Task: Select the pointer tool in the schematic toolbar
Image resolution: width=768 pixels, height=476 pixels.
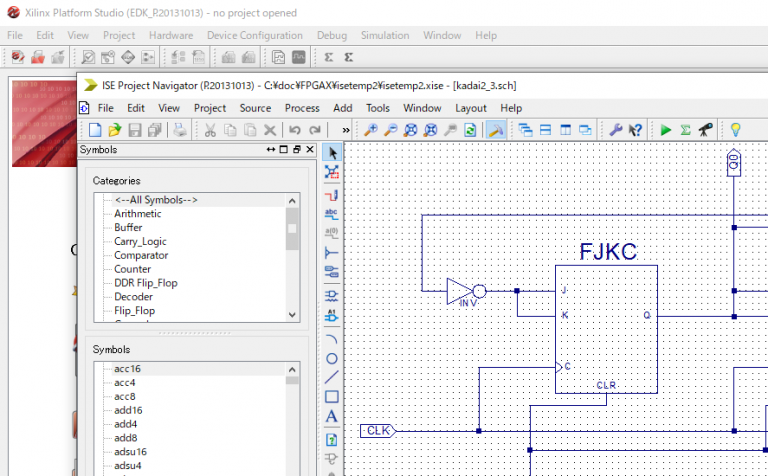Action: pyautogui.click(x=333, y=152)
